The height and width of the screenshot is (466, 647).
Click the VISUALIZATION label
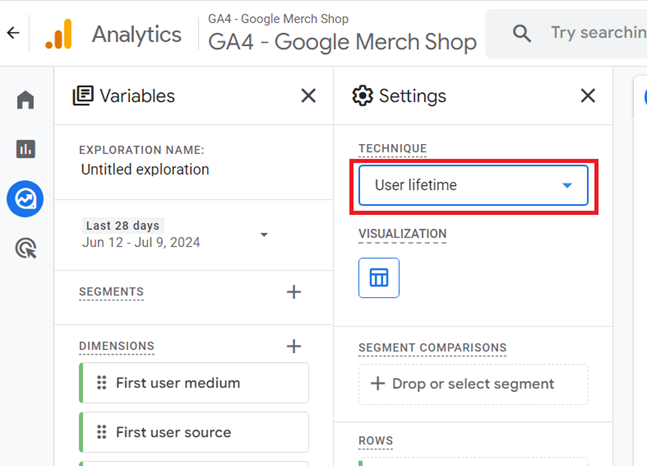(x=402, y=234)
